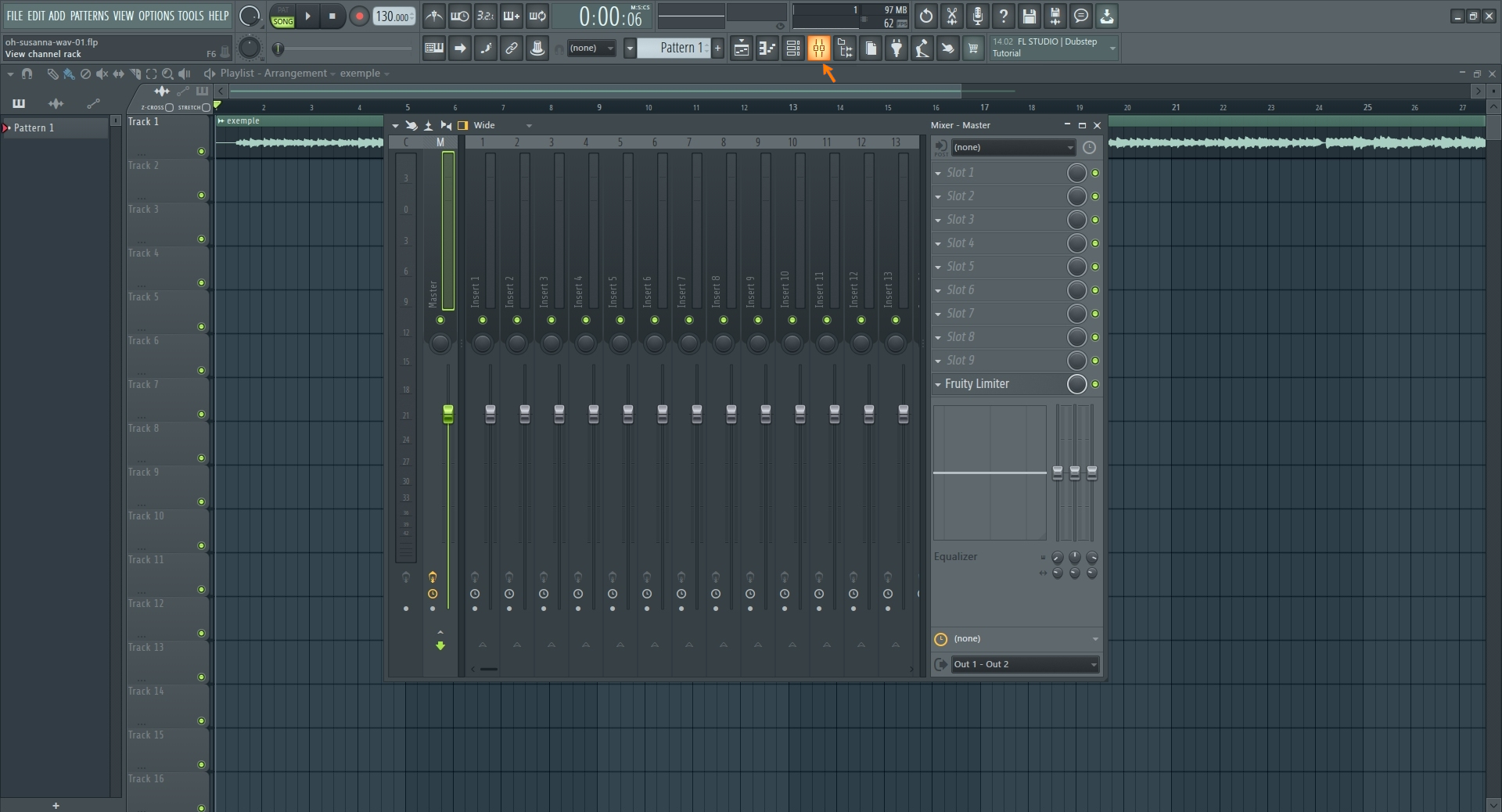Disable Fruity Limiter effect green LED
The image size is (1502, 812).
(x=1095, y=384)
